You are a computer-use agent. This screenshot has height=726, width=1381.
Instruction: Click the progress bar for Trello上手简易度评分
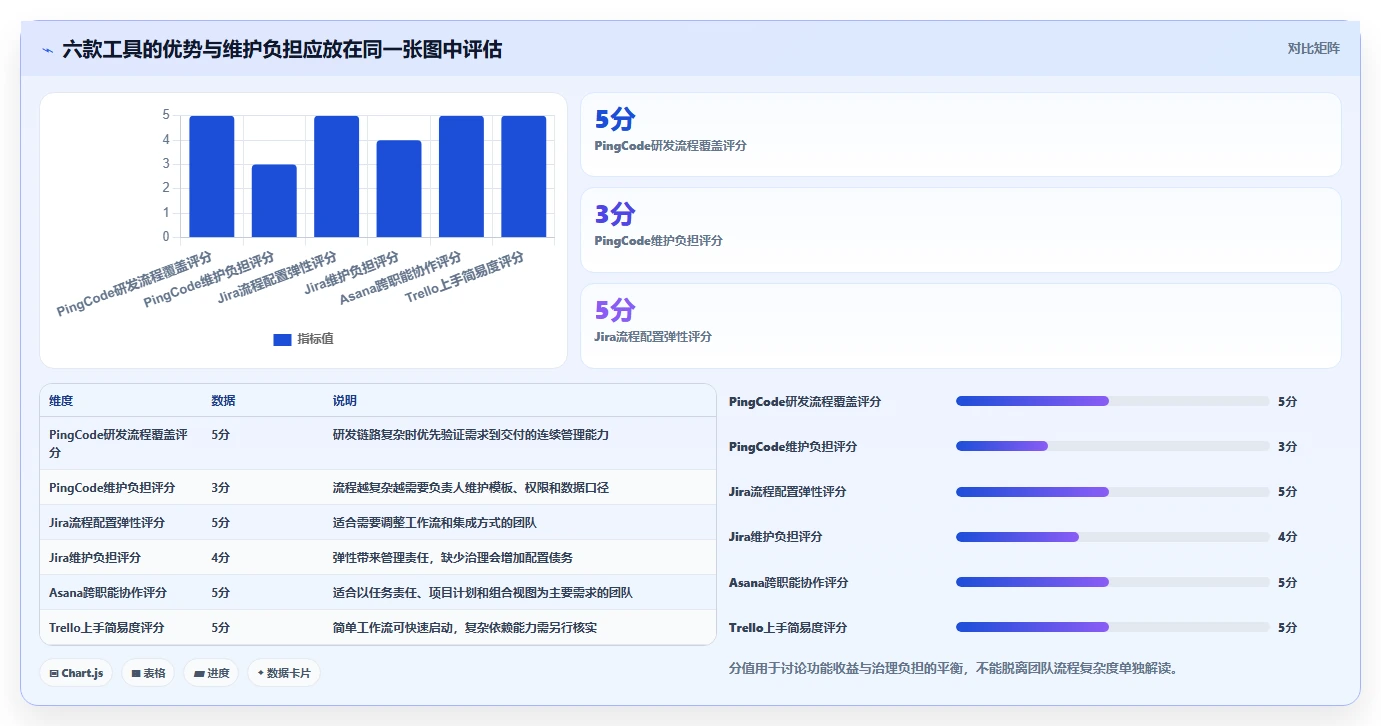1112,627
